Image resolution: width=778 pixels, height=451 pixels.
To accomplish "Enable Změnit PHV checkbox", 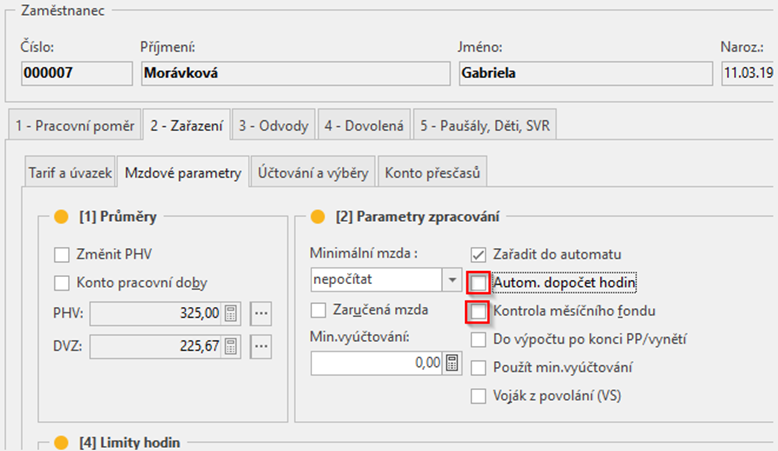I will (62, 254).
